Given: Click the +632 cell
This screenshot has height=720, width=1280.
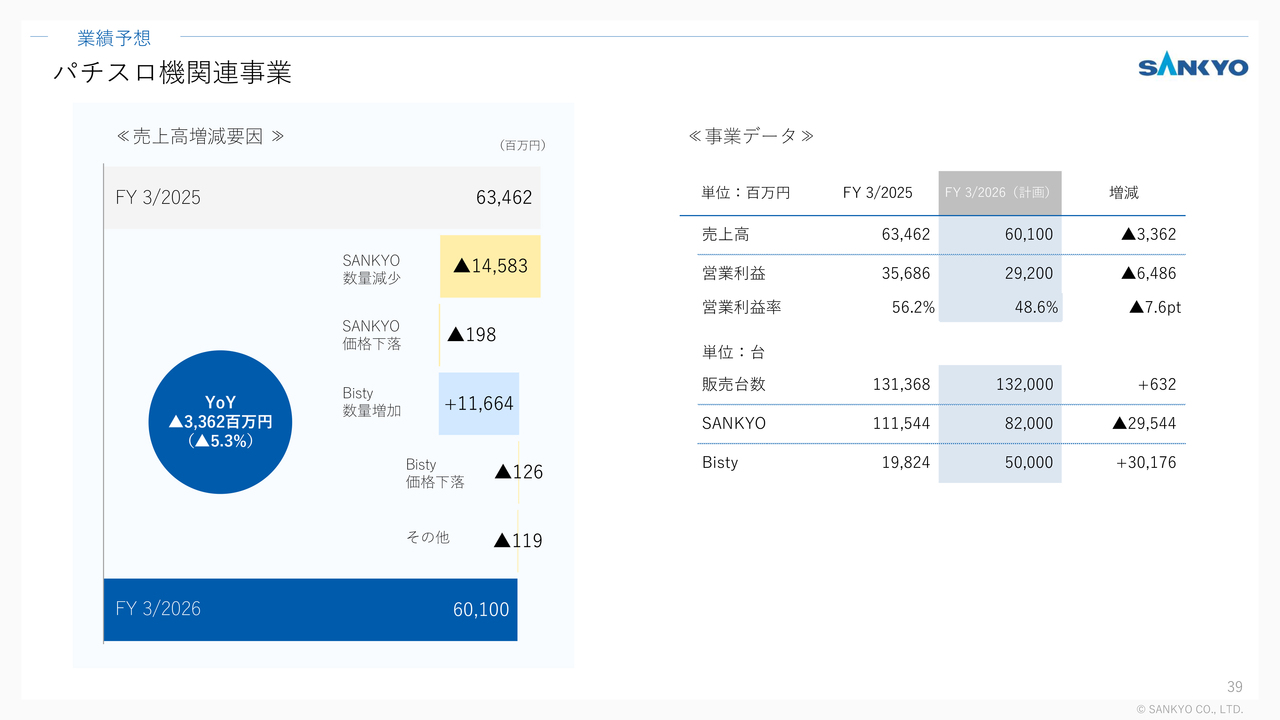Looking at the screenshot, I should pyautogui.click(x=1156, y=384).
